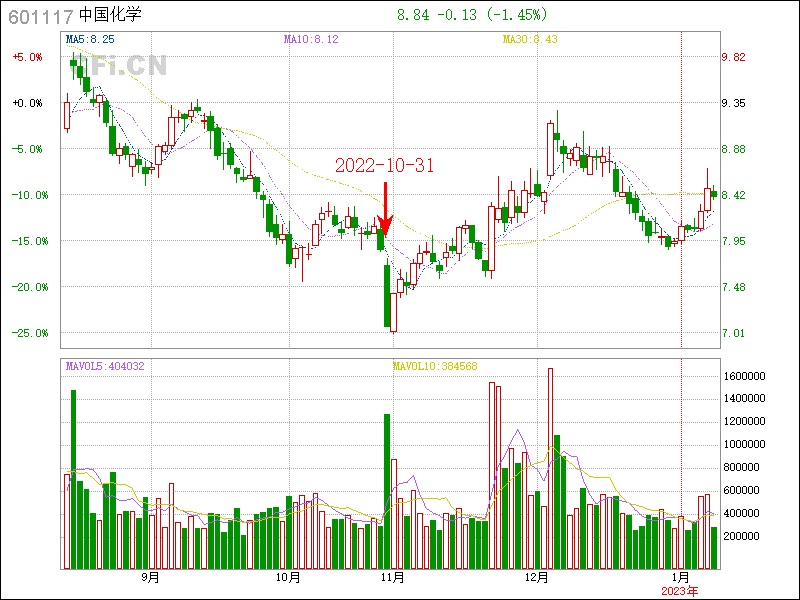This screenshot has height=600, width=800.
Task: Select the MA10:8.12 indicator label
Action: coord(311,39)
